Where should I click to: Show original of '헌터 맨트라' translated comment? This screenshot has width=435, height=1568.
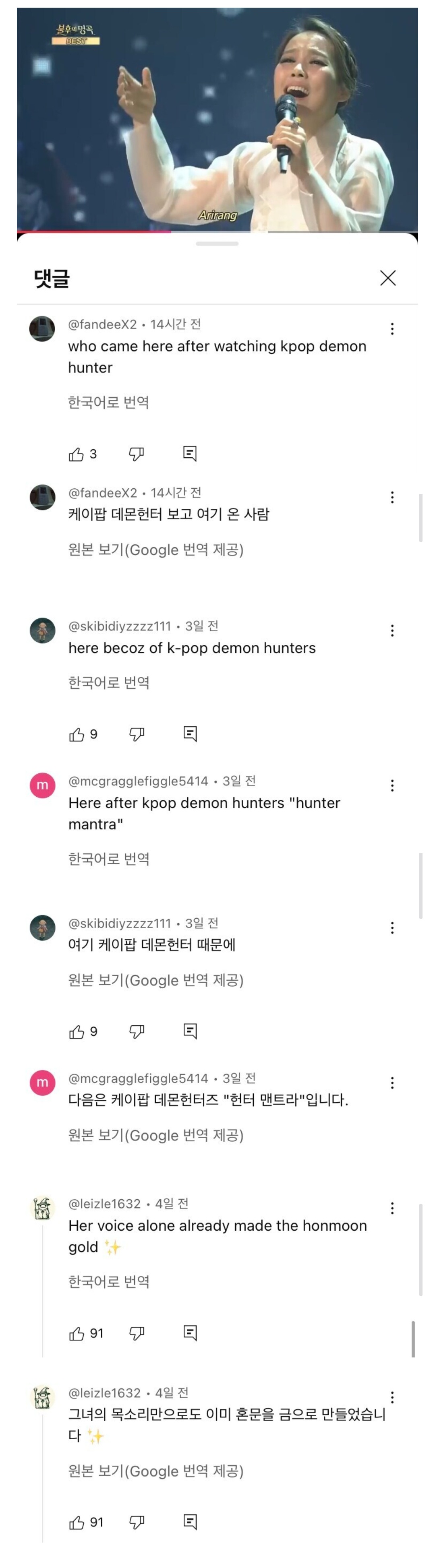click(155, 1135)
